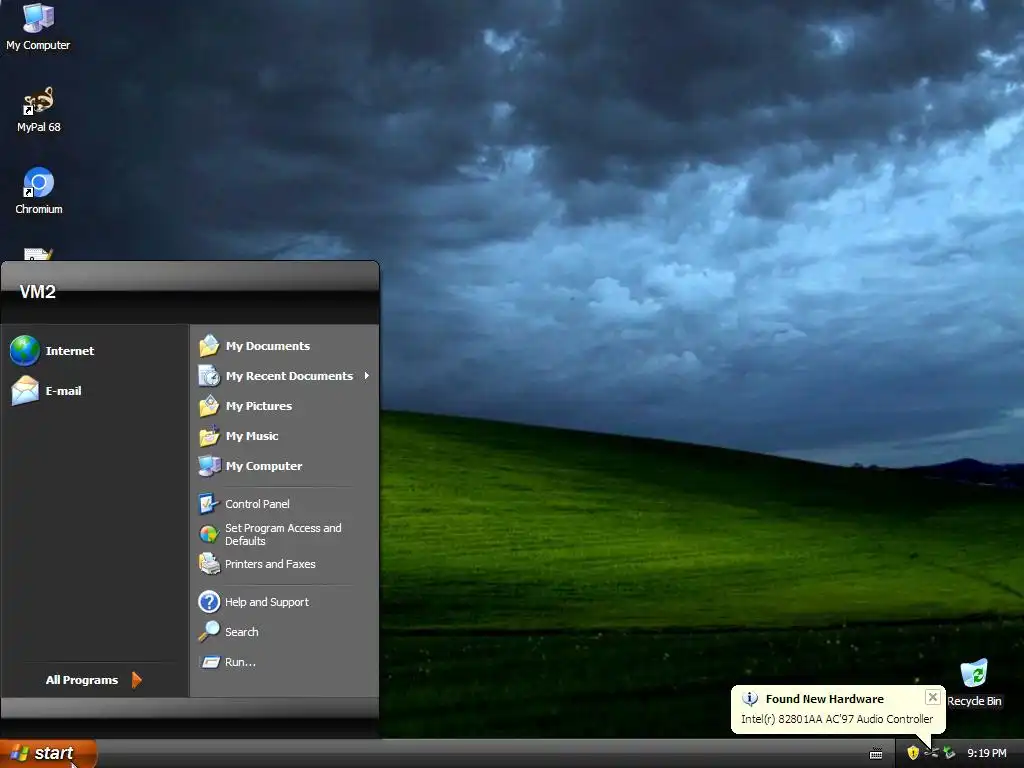The image size is (1024, 768).
Task: Click the Intel(r) 82801AA AC'97 Audio Controller text
Action: tap(837, 718)
